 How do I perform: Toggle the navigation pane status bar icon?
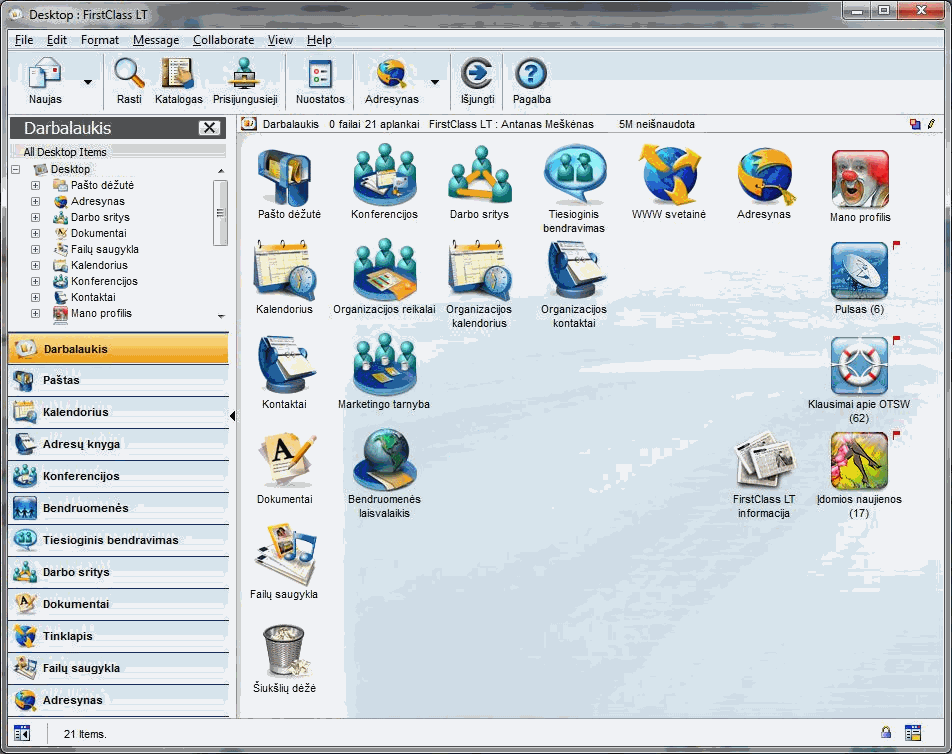coord(22,733)
